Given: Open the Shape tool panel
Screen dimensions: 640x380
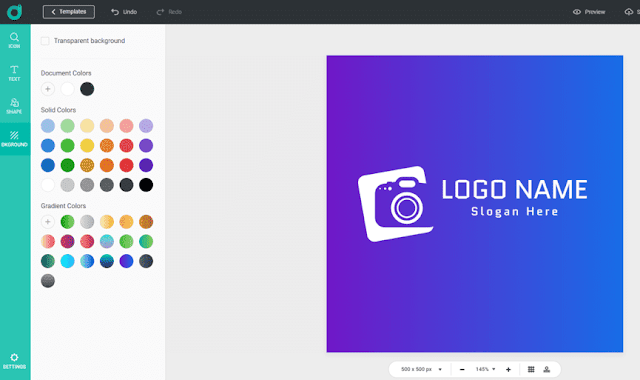Looking at the screenshot, I should pyautogui.click(x=15, y=106).
